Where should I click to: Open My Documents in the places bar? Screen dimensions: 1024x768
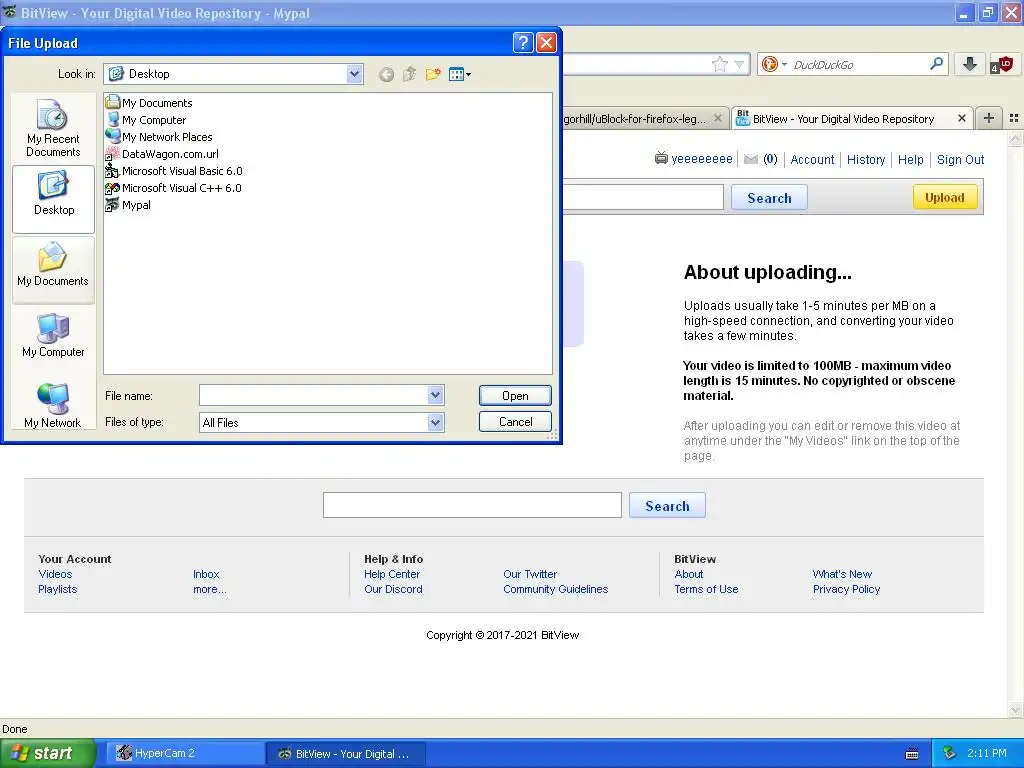[x=53, y=269]
